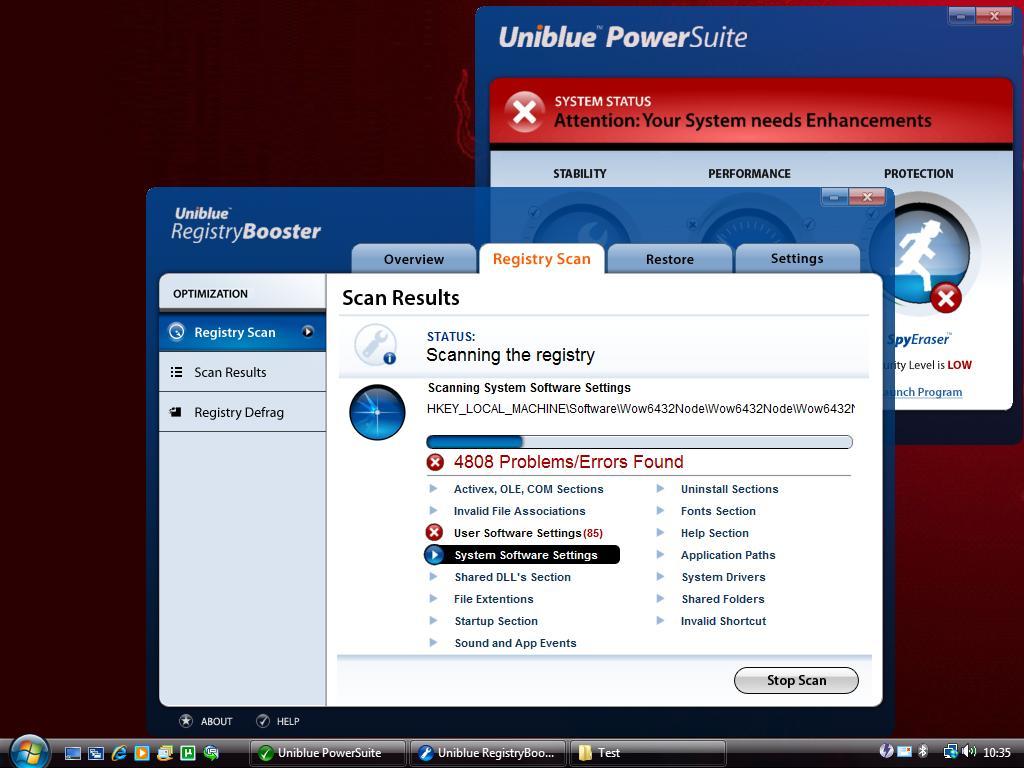The height and width of the screenshot is (768, 1024).
Task: Click the SpyEraser running man icon
Action: point(921,255)
